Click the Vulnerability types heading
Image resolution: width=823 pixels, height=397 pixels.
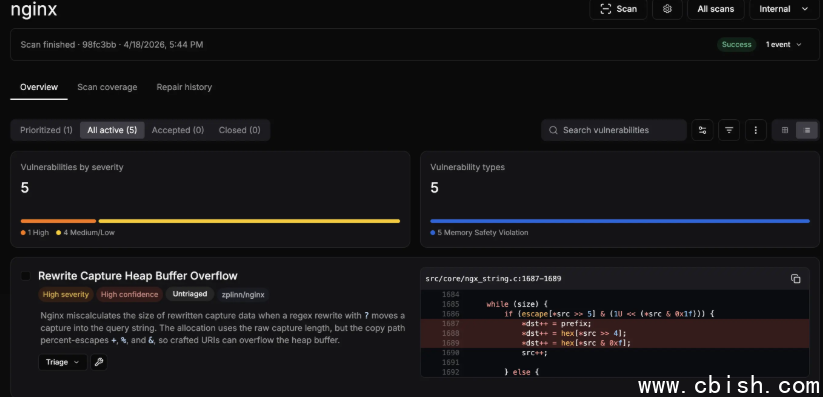pyautogui.click(x=467, y=168)
